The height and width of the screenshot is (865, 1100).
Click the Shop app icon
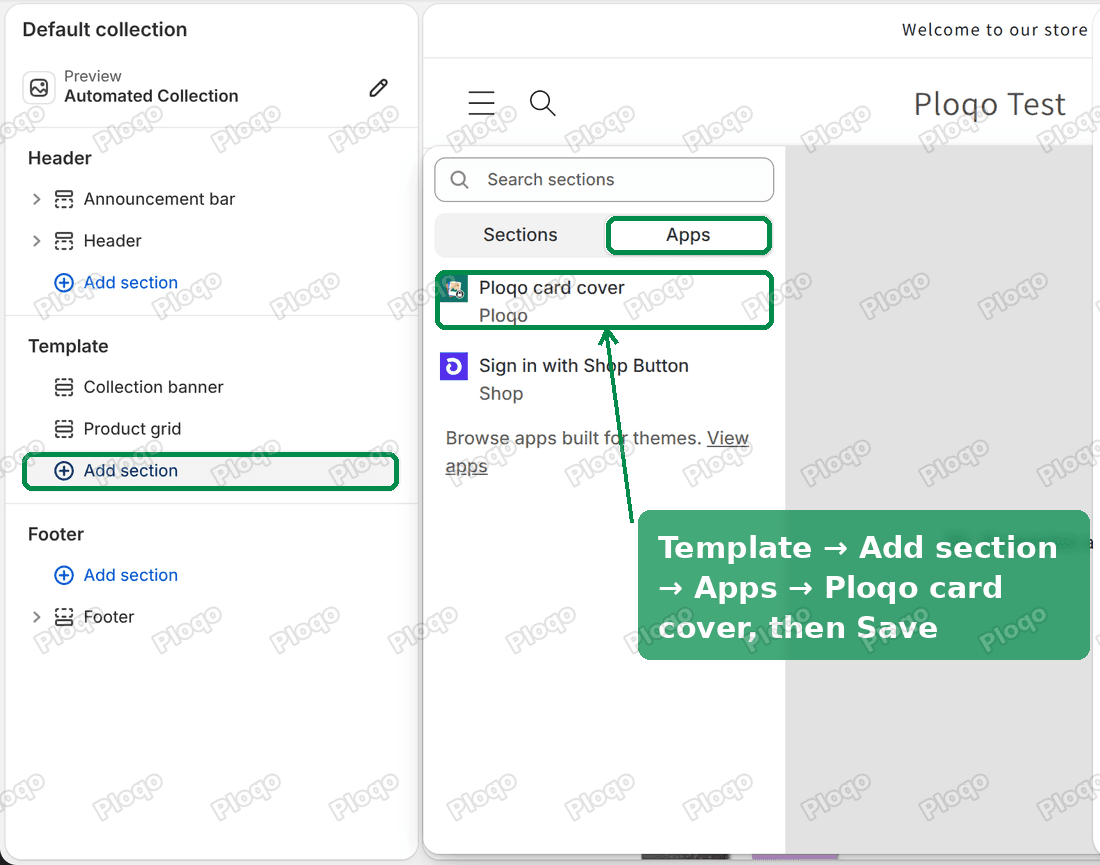[x=454, y=366]
